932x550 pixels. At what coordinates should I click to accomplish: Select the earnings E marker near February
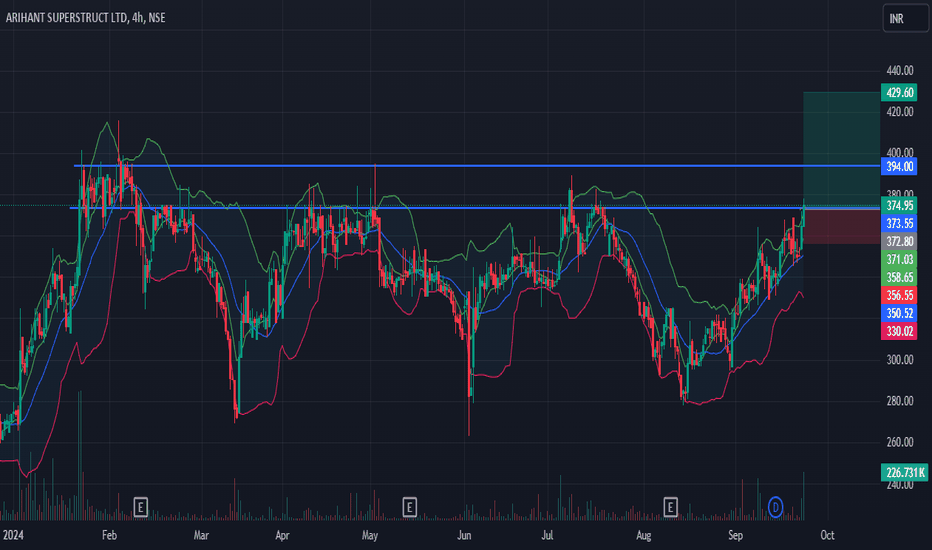(140, 507)
